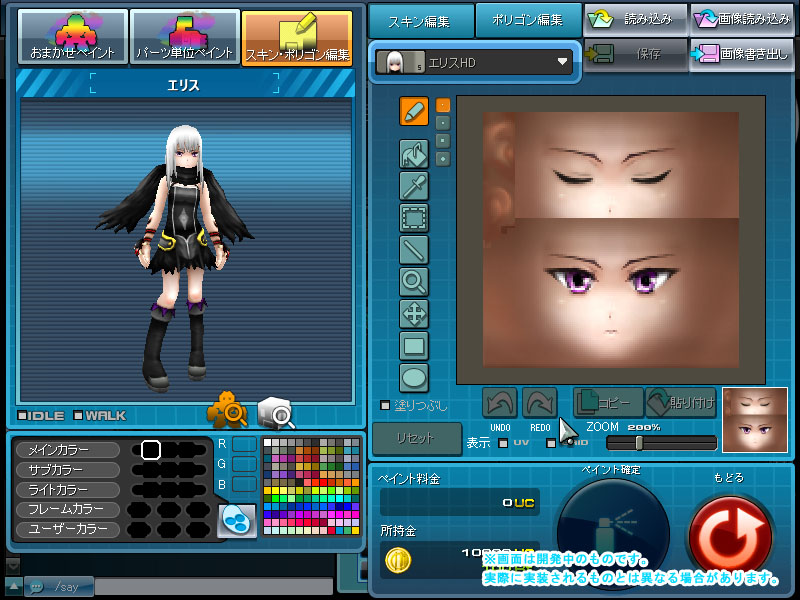This screenshot has height=600, width=800.
Task: Toggle the GRID display checkbox
Action: pos(551,443)
